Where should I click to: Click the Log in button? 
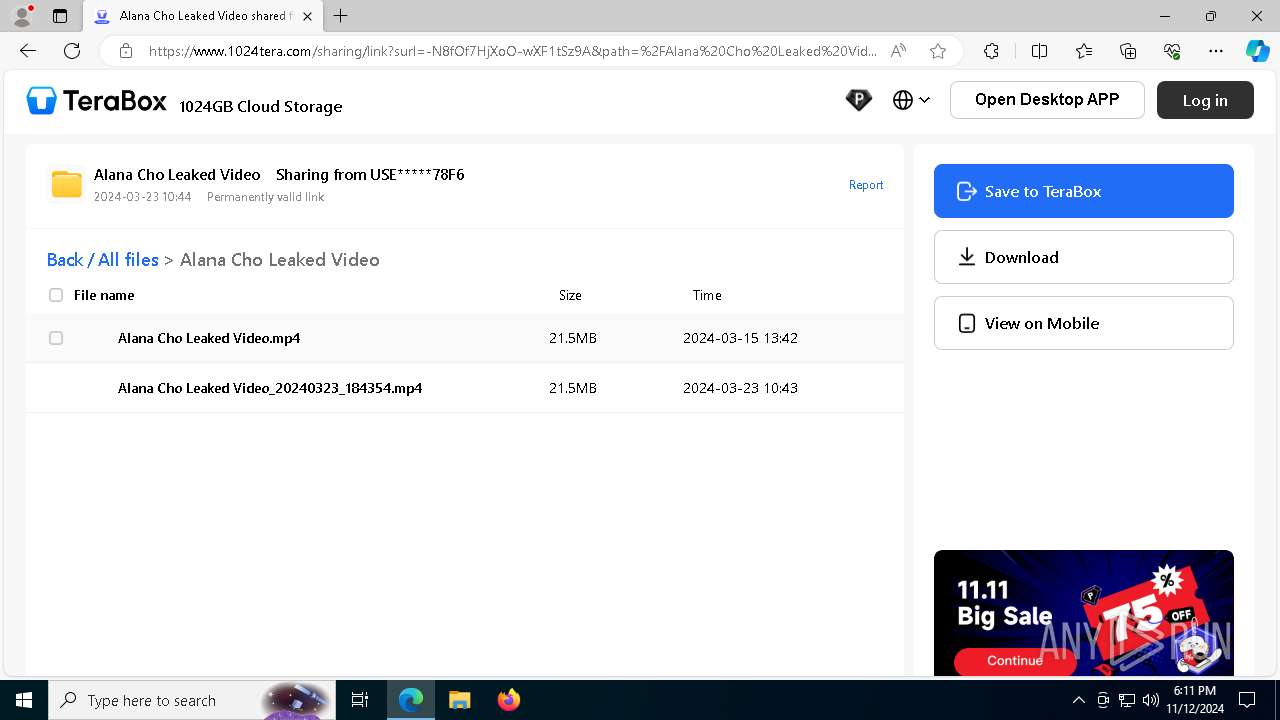pos(1205,100)
